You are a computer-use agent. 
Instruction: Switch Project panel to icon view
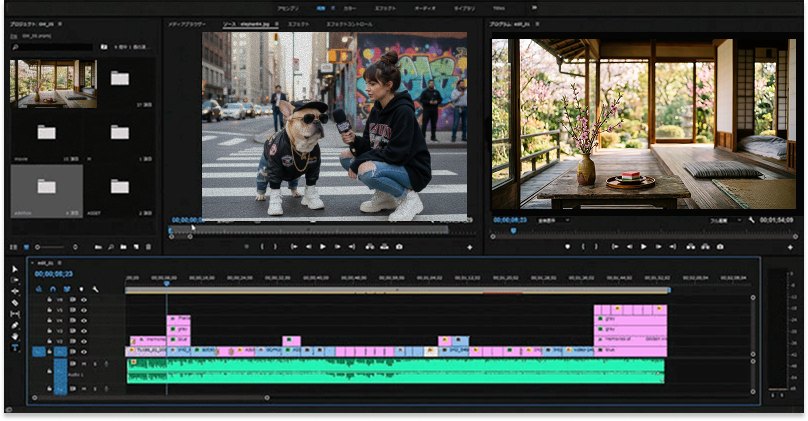(x=26, y=247)
